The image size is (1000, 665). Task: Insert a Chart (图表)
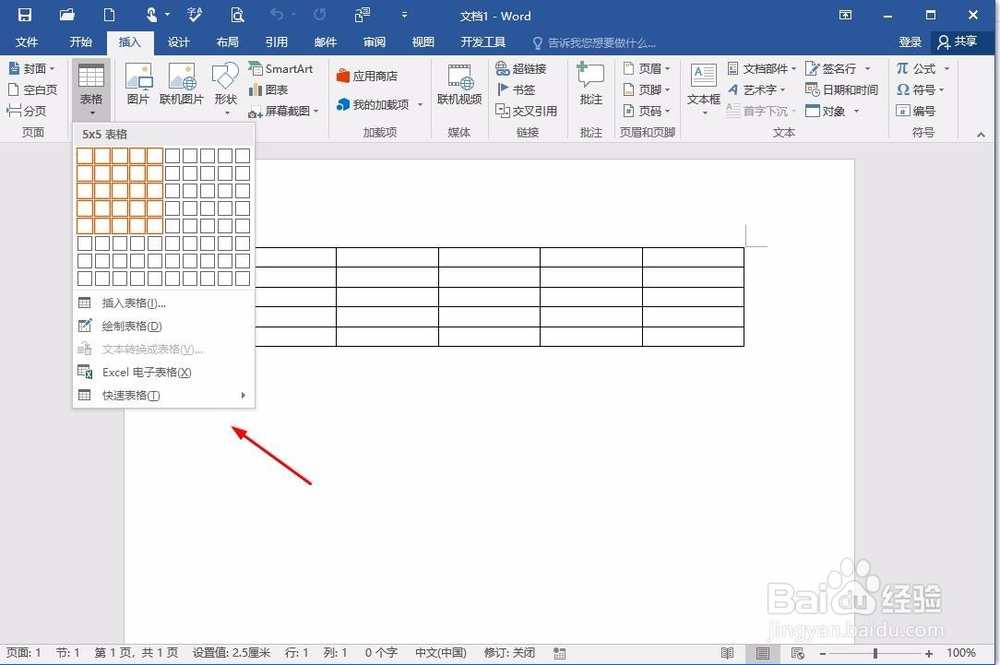tap(268, 89)
